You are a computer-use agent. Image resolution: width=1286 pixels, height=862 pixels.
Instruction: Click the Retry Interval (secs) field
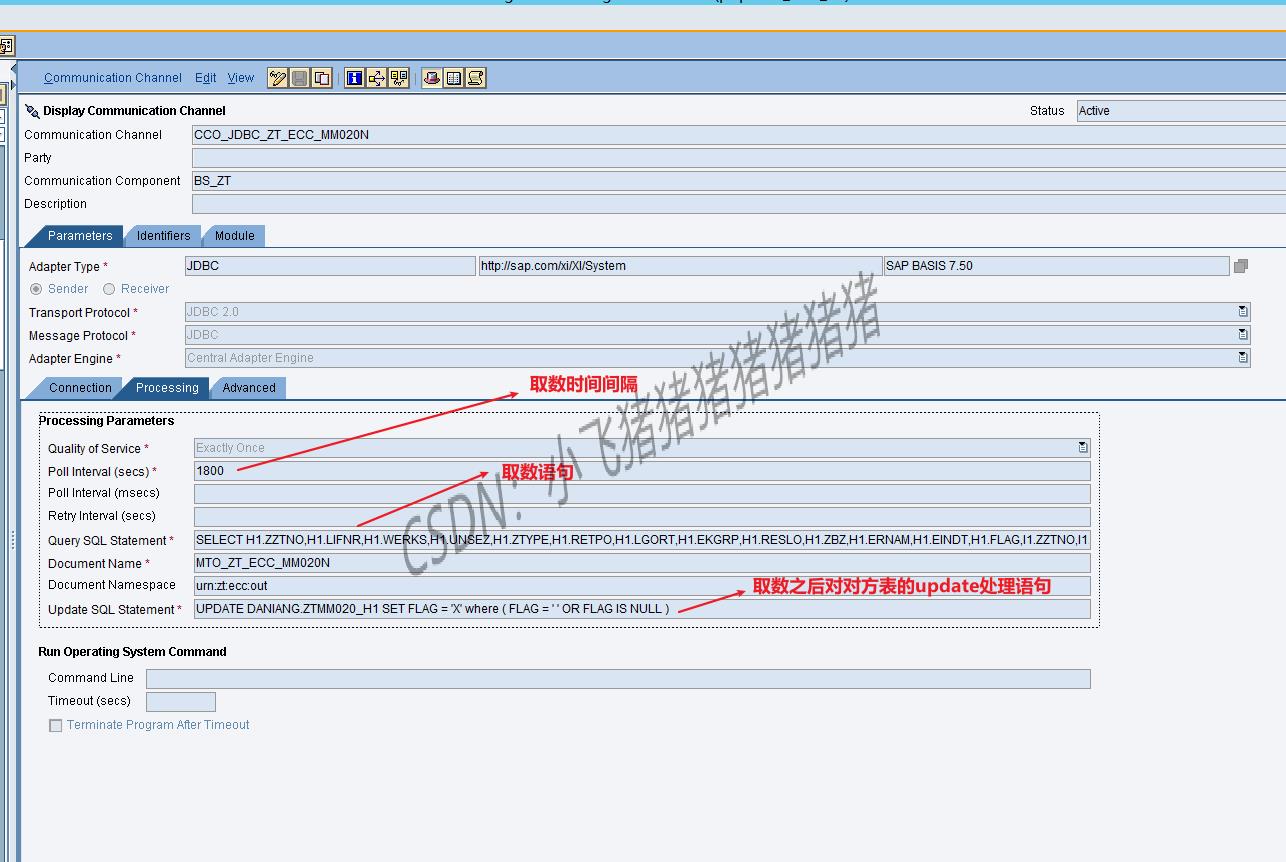tap(642, 517)
